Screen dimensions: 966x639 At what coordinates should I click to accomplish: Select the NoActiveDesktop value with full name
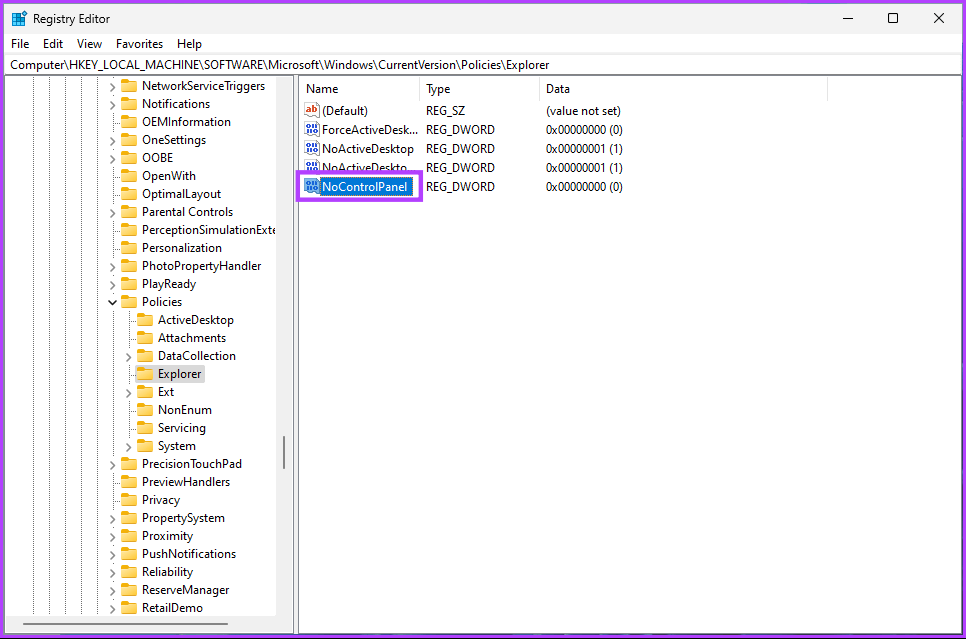click(368, 149)
